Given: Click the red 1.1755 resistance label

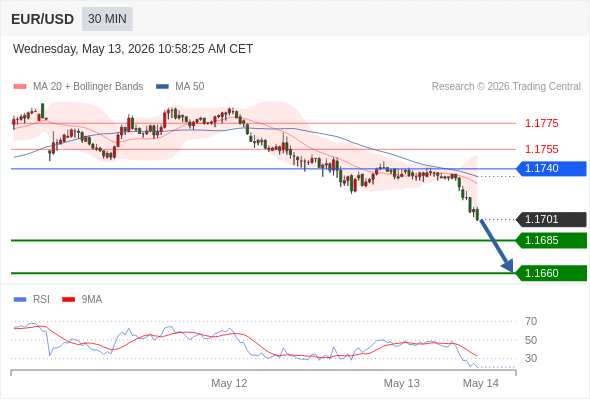Looking at the screenshot, I should (541, 149).
